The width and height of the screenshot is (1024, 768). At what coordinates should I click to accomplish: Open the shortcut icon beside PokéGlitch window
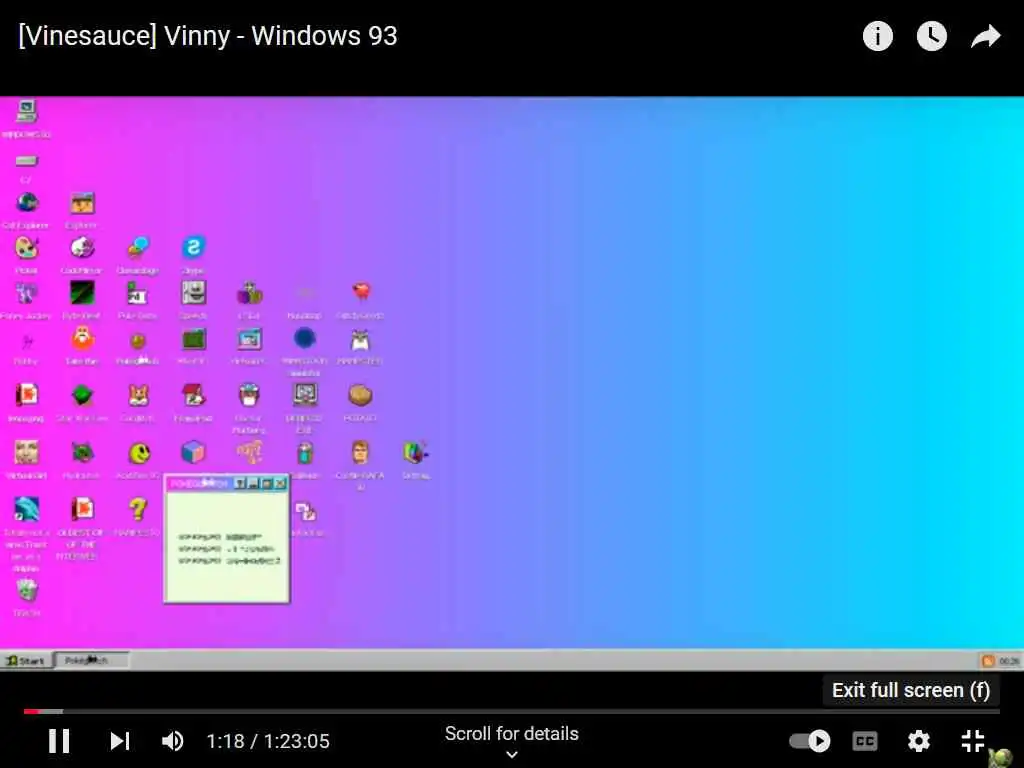tap(306, 511)
